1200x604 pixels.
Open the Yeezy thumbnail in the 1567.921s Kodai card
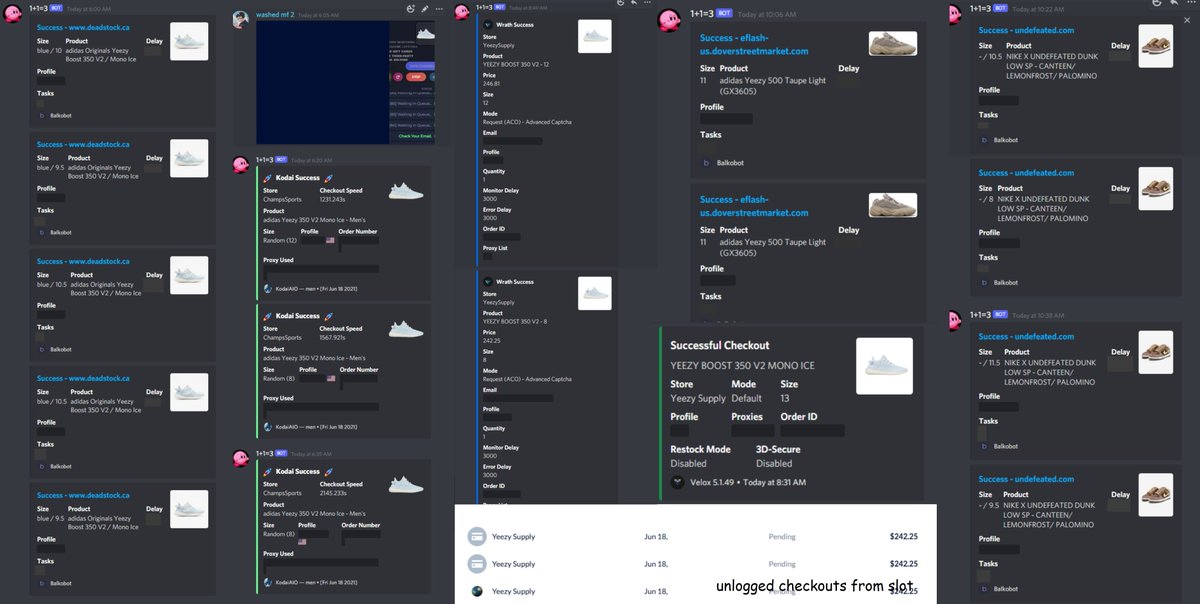coord(406,330)
